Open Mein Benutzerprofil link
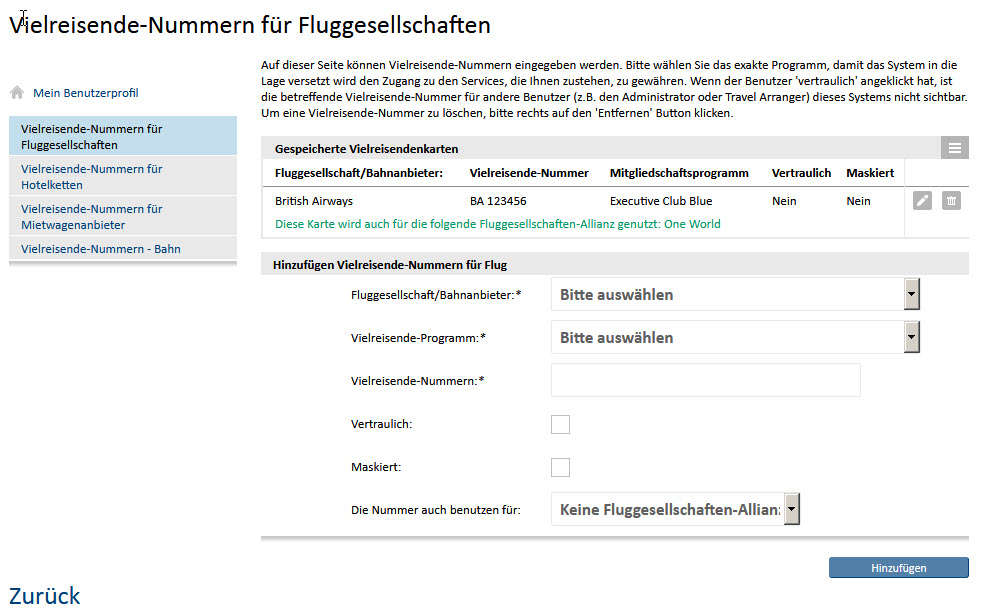Screen dimensions: 990x616 click(x=86, y=93)
